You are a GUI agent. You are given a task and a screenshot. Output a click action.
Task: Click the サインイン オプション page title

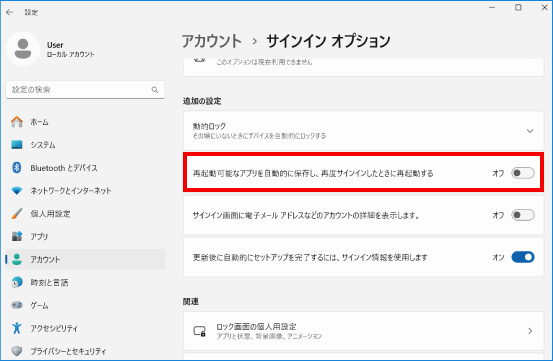[328, 41]
